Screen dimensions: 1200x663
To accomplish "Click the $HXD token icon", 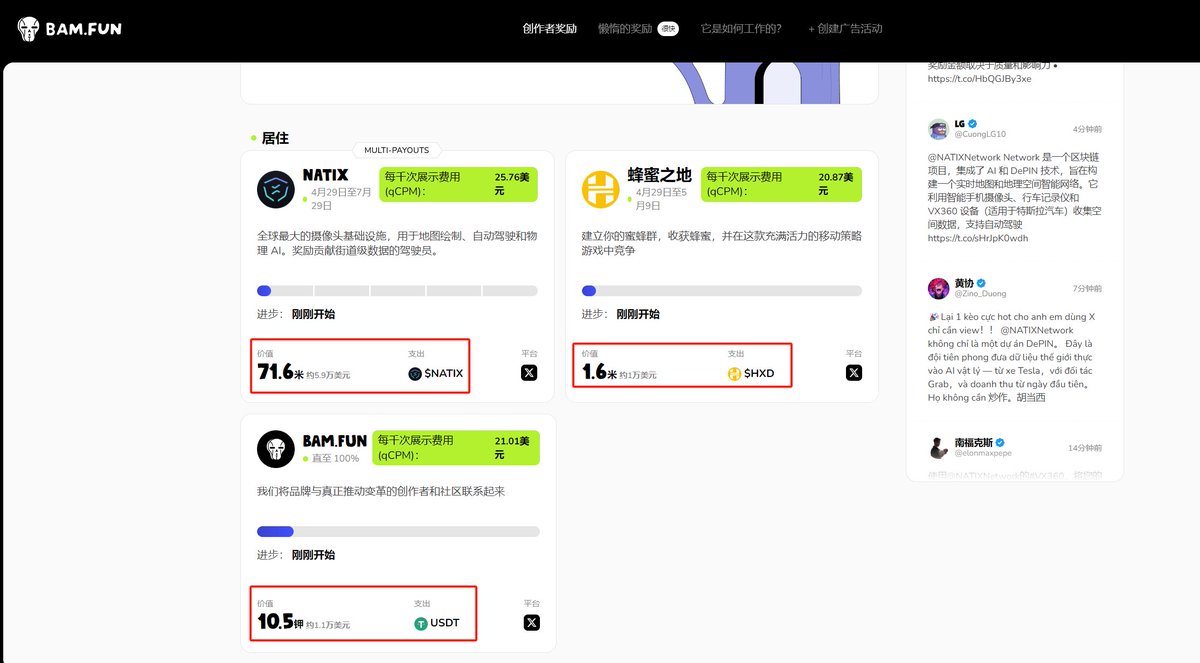I will tap(735, 374).
